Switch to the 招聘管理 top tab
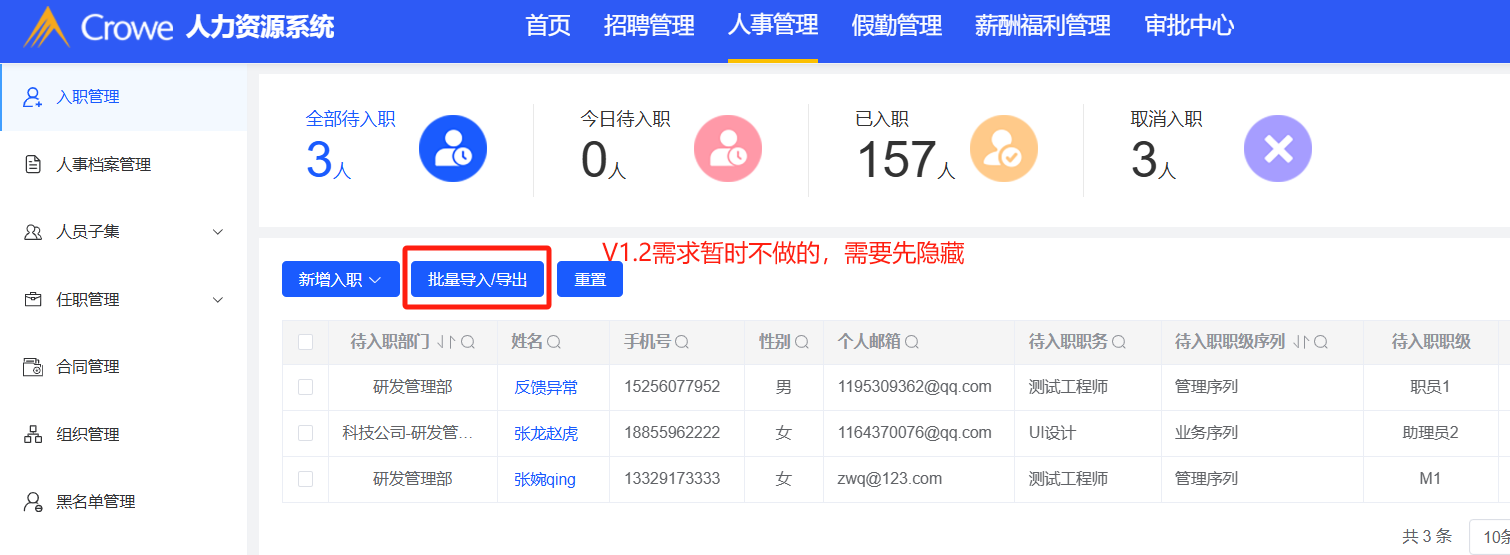Screen dimensions: 1510x555 point(649,26)
